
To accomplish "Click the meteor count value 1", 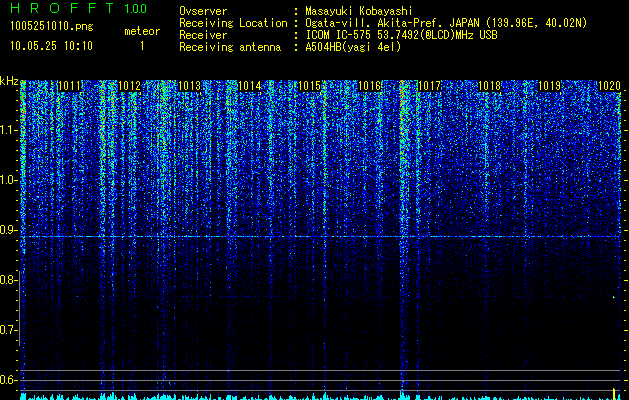I will 142,46.
